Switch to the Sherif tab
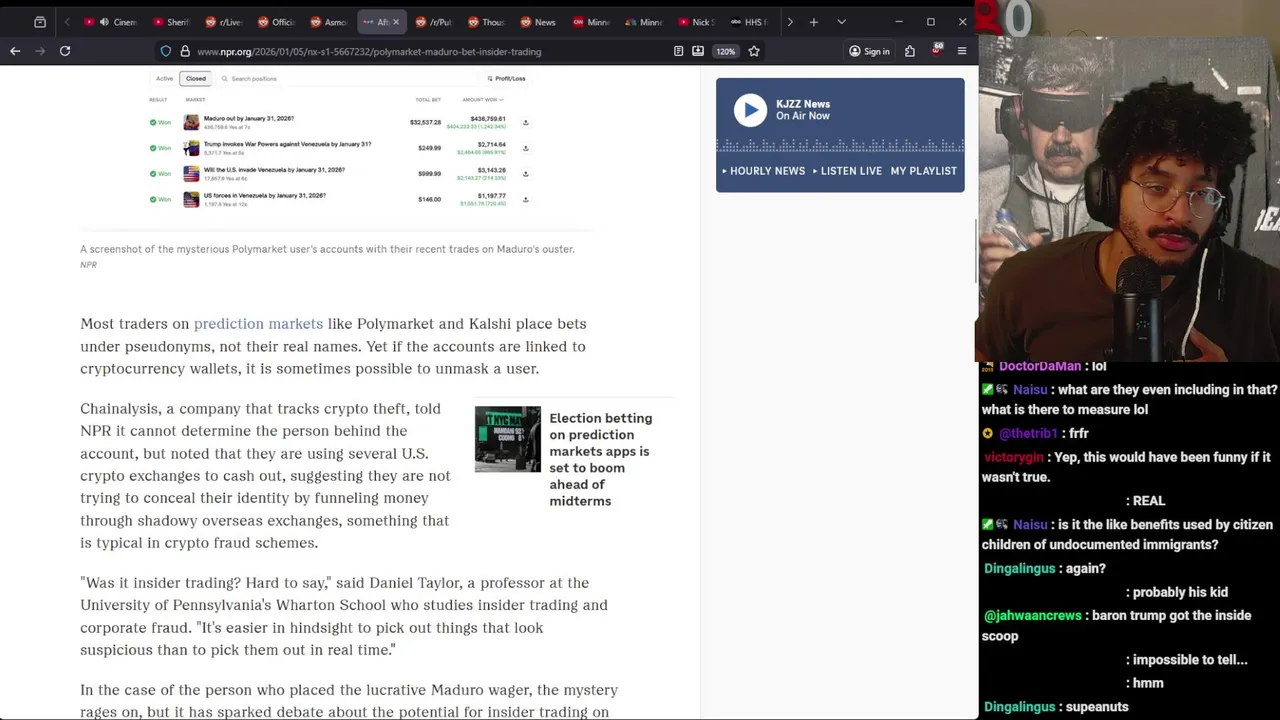Image resolution: width=1280 pixels, height=720 pixels. pyautogui.click(x=171, y=22)
